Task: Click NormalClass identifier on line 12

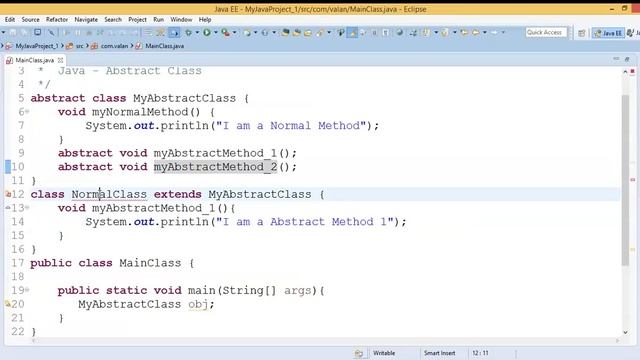Action: tap(109, 194)
